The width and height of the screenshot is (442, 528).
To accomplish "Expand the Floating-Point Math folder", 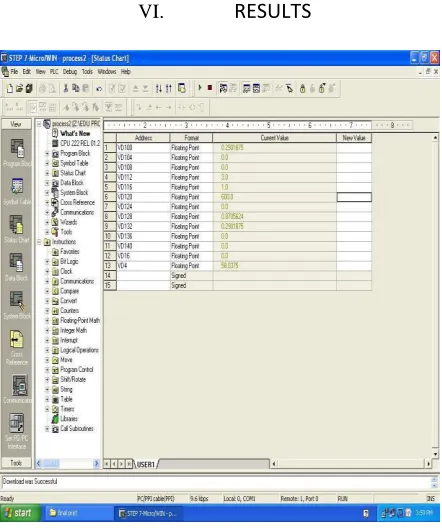I will click(47, 321).
